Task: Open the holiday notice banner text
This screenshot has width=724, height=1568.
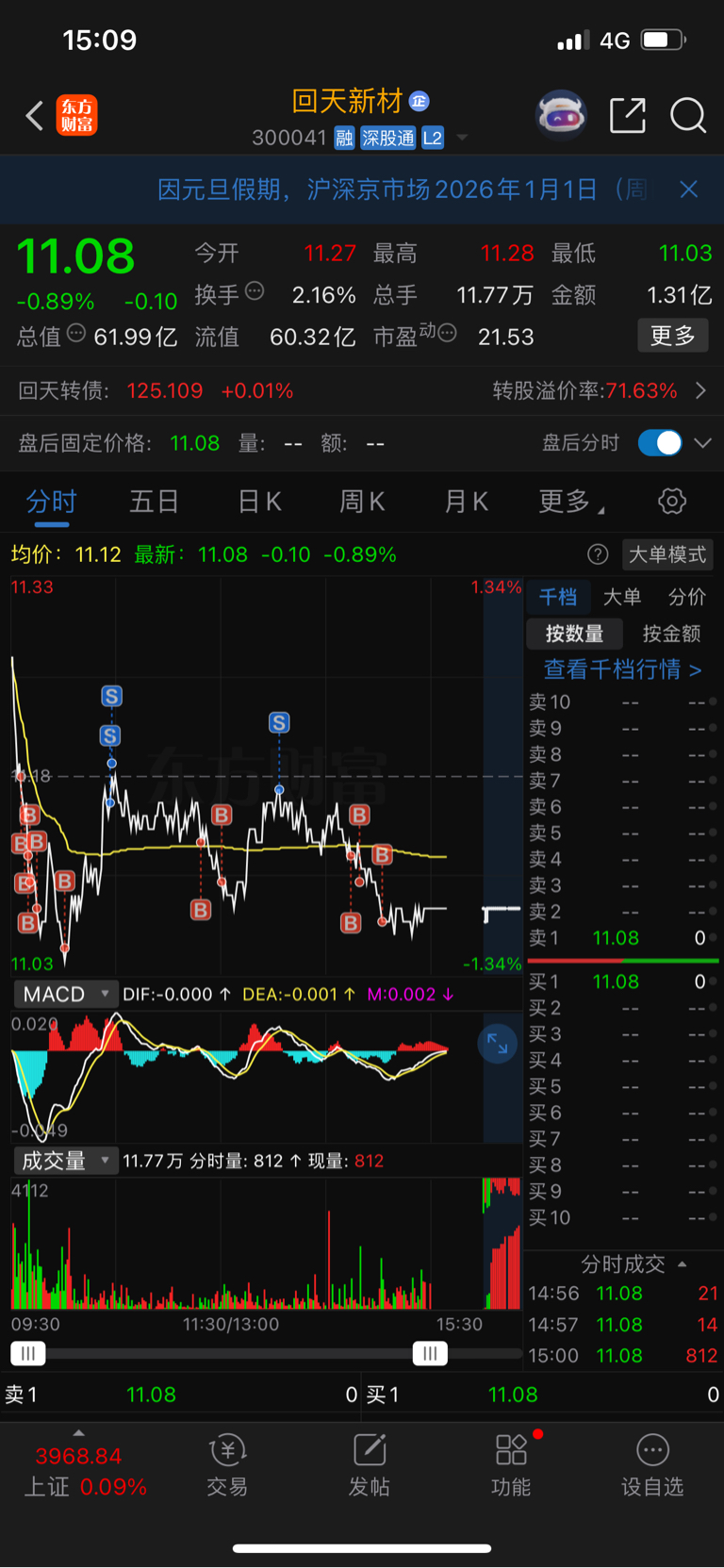Action: [x=402, y=190]
